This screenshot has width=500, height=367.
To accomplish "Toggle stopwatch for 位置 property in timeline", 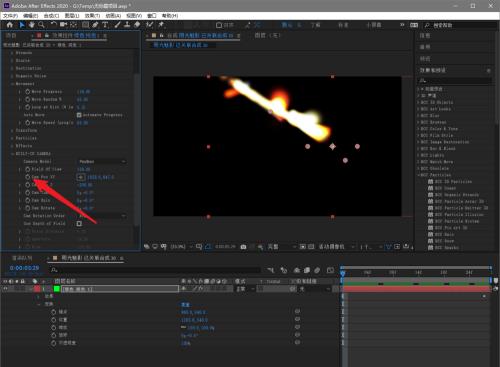I will pos(53,319).
